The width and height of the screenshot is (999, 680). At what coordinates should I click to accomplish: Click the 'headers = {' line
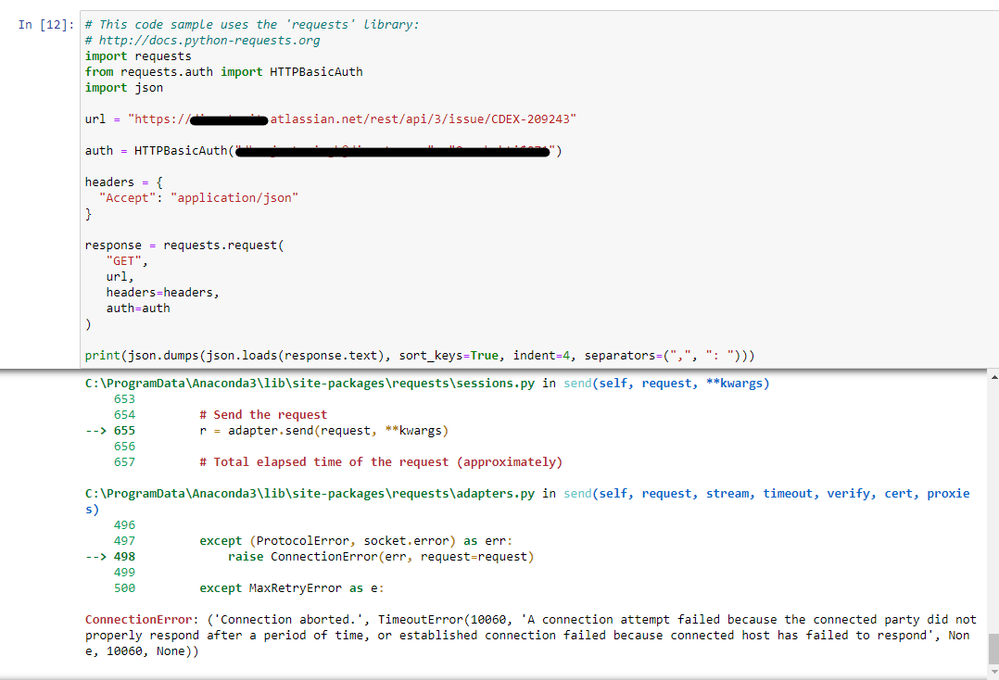124,182
